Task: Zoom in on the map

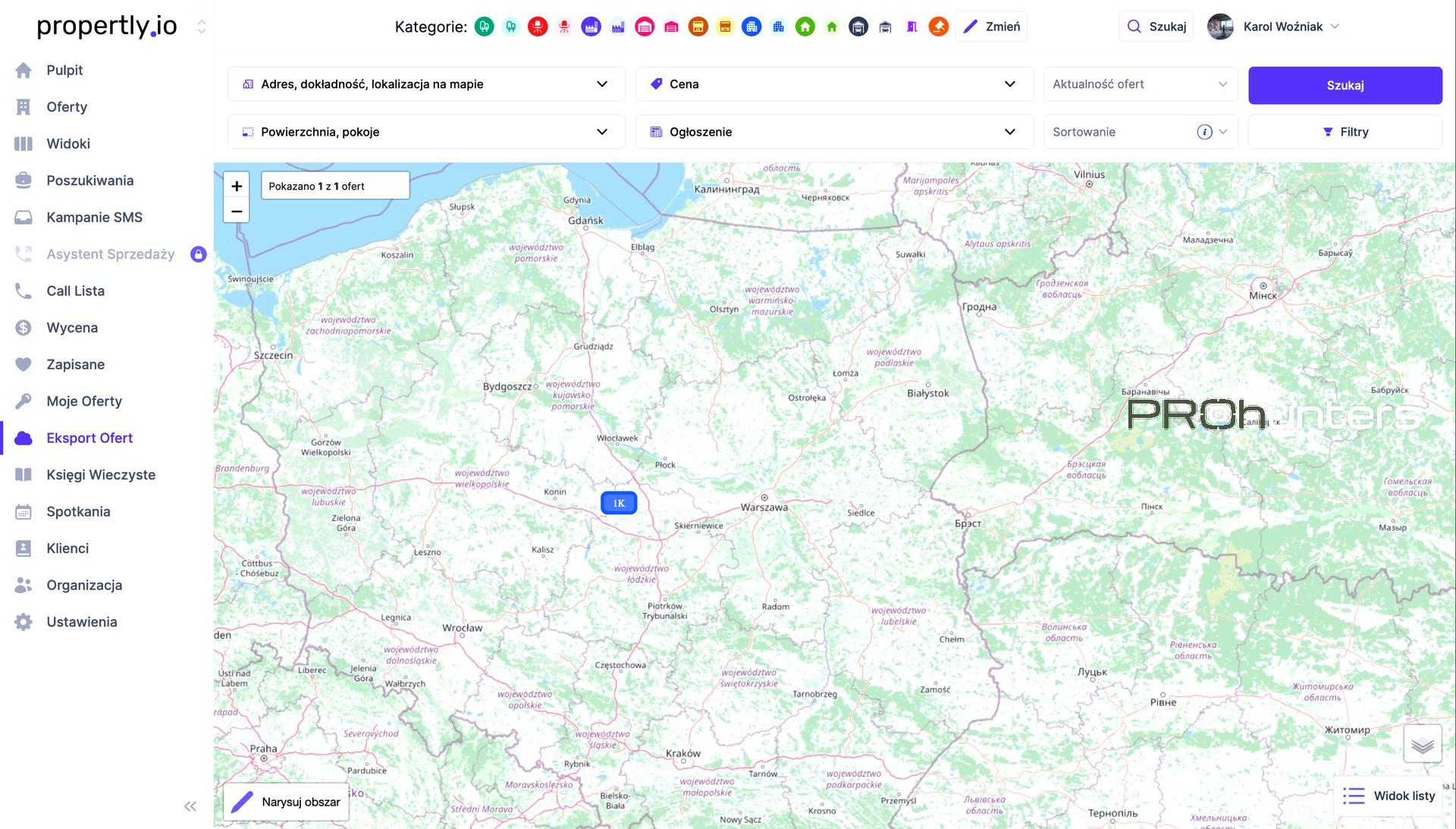Action: click(x=237, y=186)
